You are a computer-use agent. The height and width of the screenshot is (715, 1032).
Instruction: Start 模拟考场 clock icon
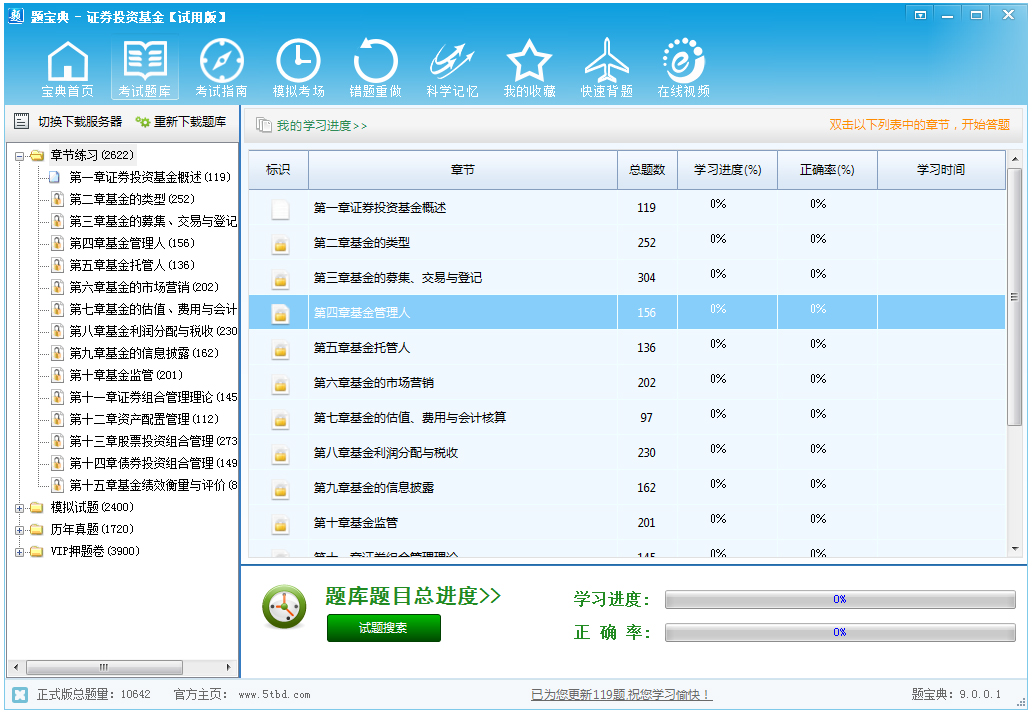pyautogui.click(x=299, y=68)
